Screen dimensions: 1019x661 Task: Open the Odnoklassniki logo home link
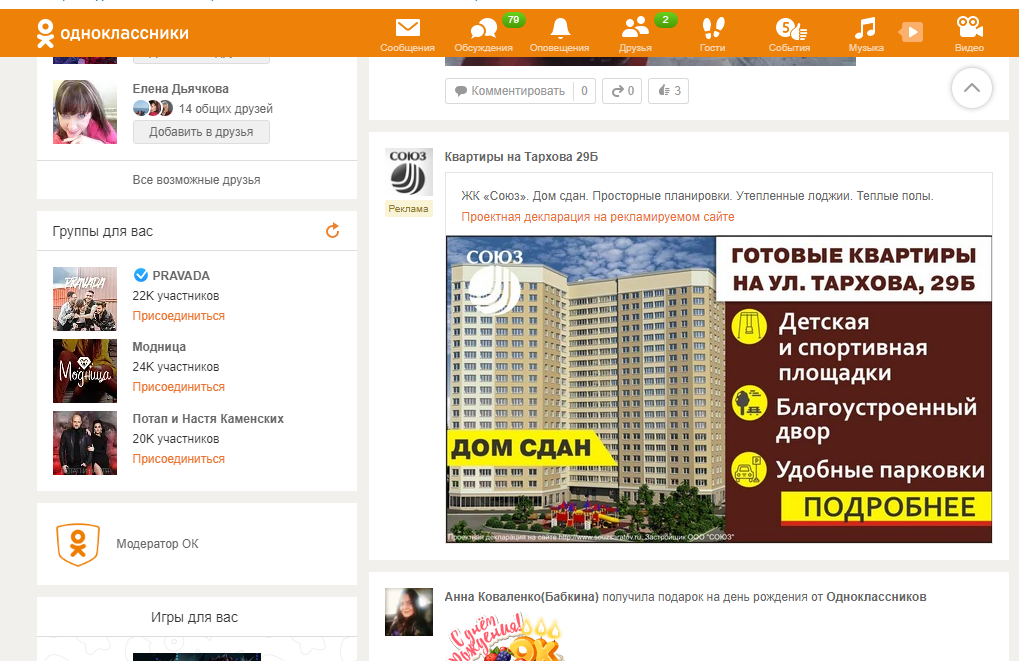[112, 33]
